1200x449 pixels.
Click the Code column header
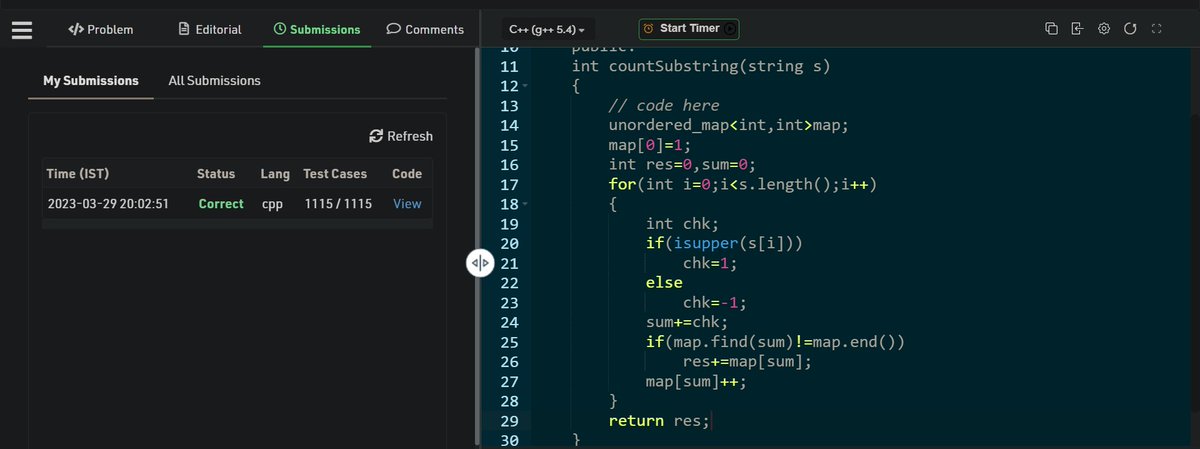407,173
